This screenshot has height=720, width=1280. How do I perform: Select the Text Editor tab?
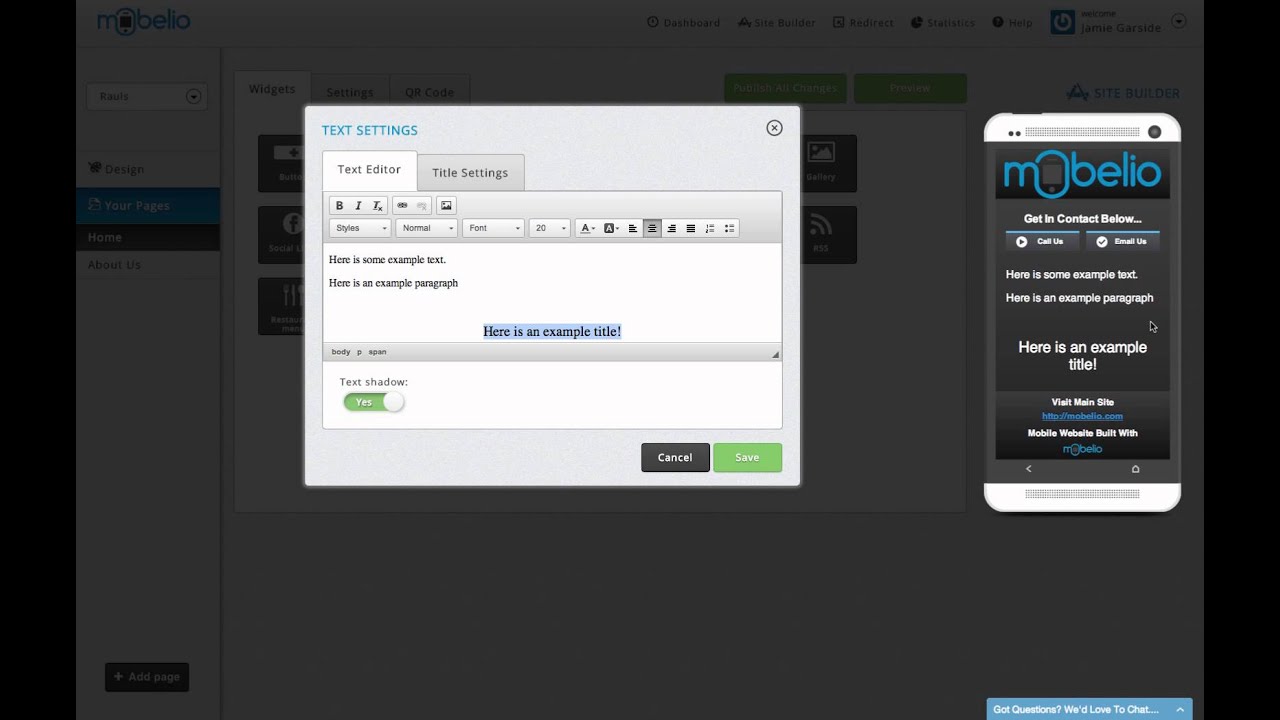tap(369, 170)
